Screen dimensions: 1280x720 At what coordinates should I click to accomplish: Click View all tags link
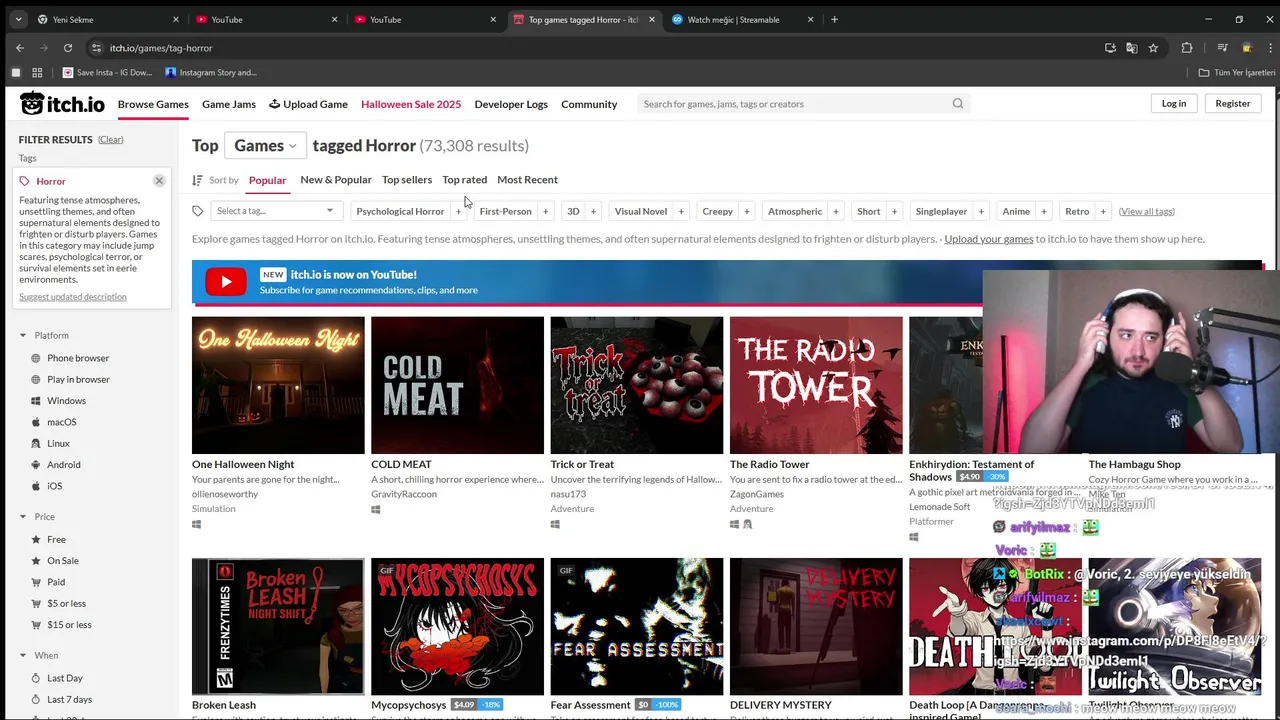(x=1147, y=212)
